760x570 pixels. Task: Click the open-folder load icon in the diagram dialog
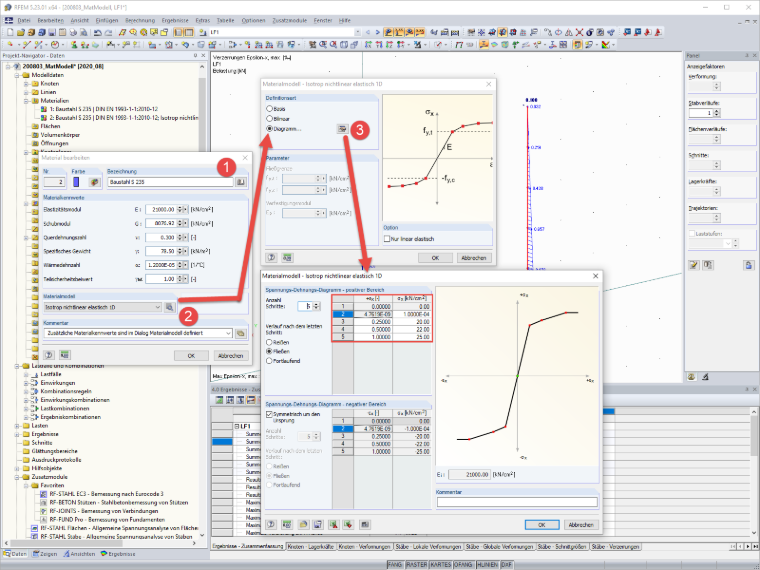[x=303, y=524]
